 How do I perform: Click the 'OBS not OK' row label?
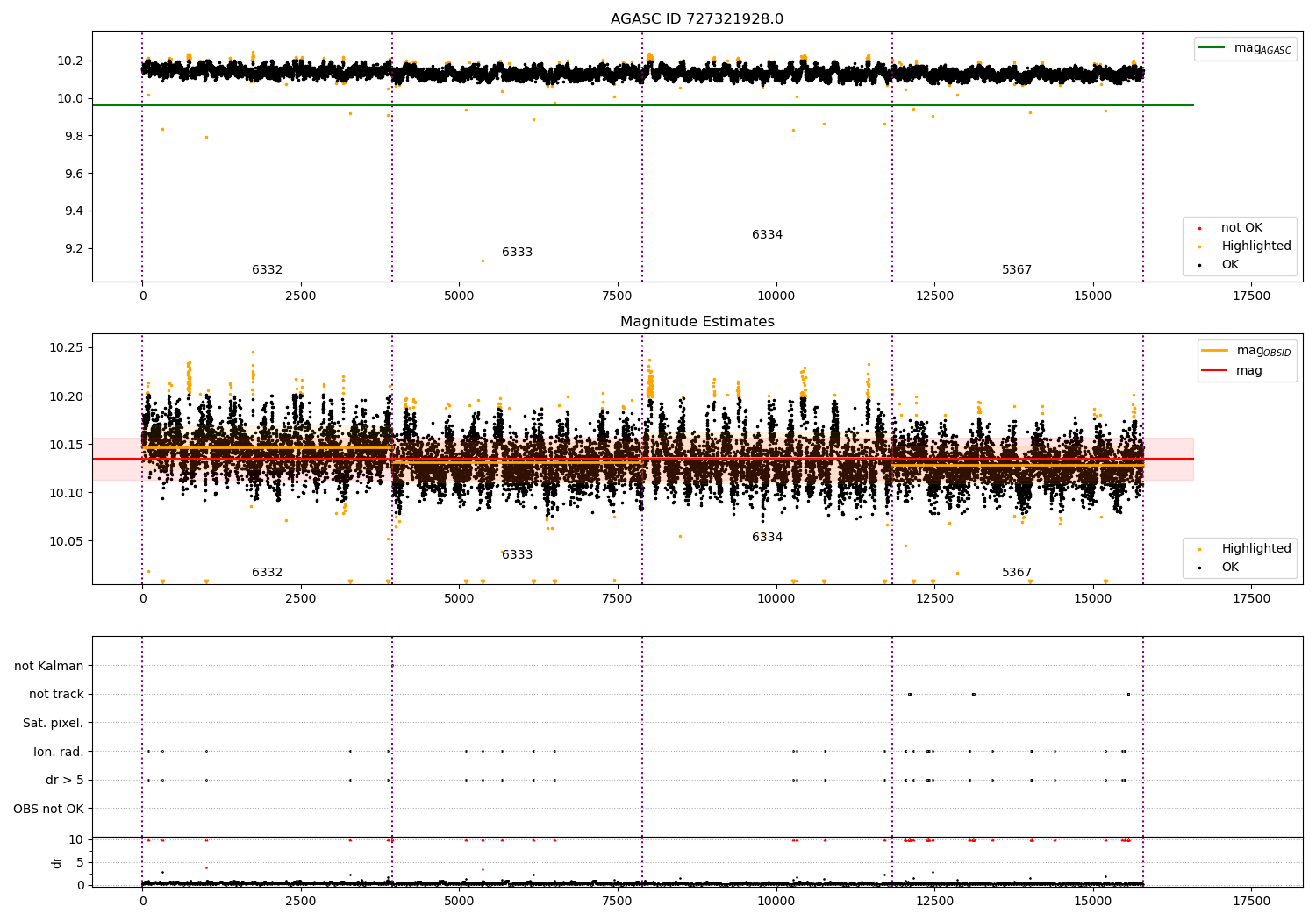tap(49, 810)
